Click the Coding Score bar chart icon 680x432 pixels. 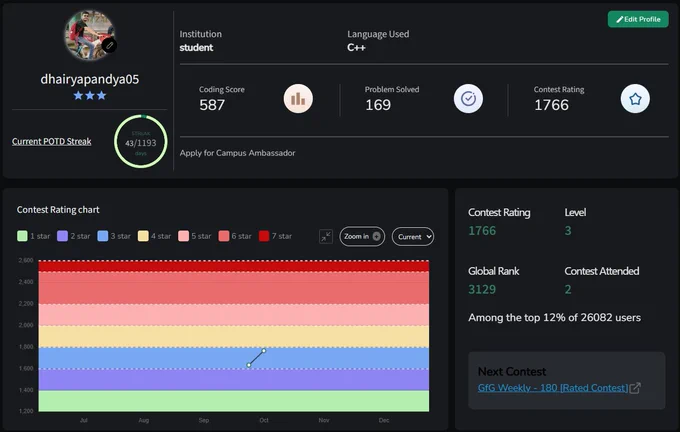pos(298,98)
